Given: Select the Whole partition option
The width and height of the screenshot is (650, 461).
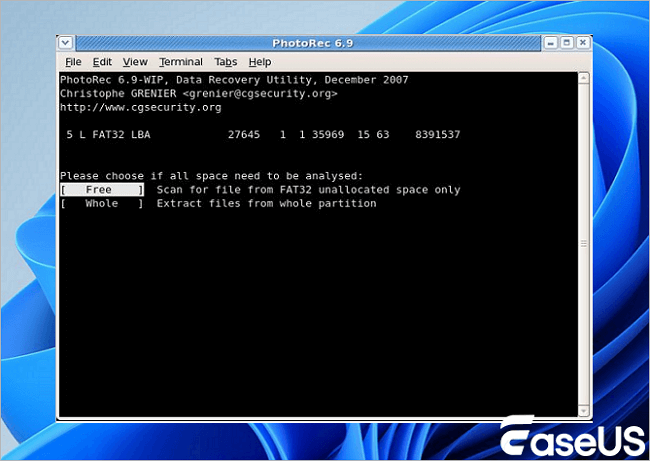Looking at the screenshot, I should tap(102, 203).
